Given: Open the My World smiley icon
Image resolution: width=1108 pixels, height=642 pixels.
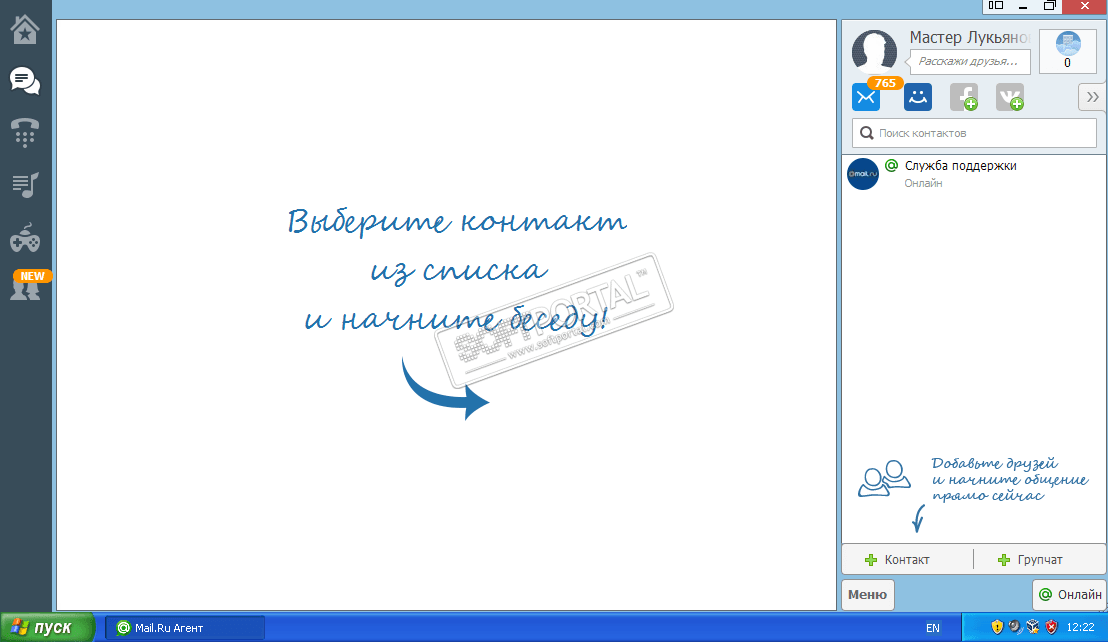Looking at the screenshot, I should (918, 97).
